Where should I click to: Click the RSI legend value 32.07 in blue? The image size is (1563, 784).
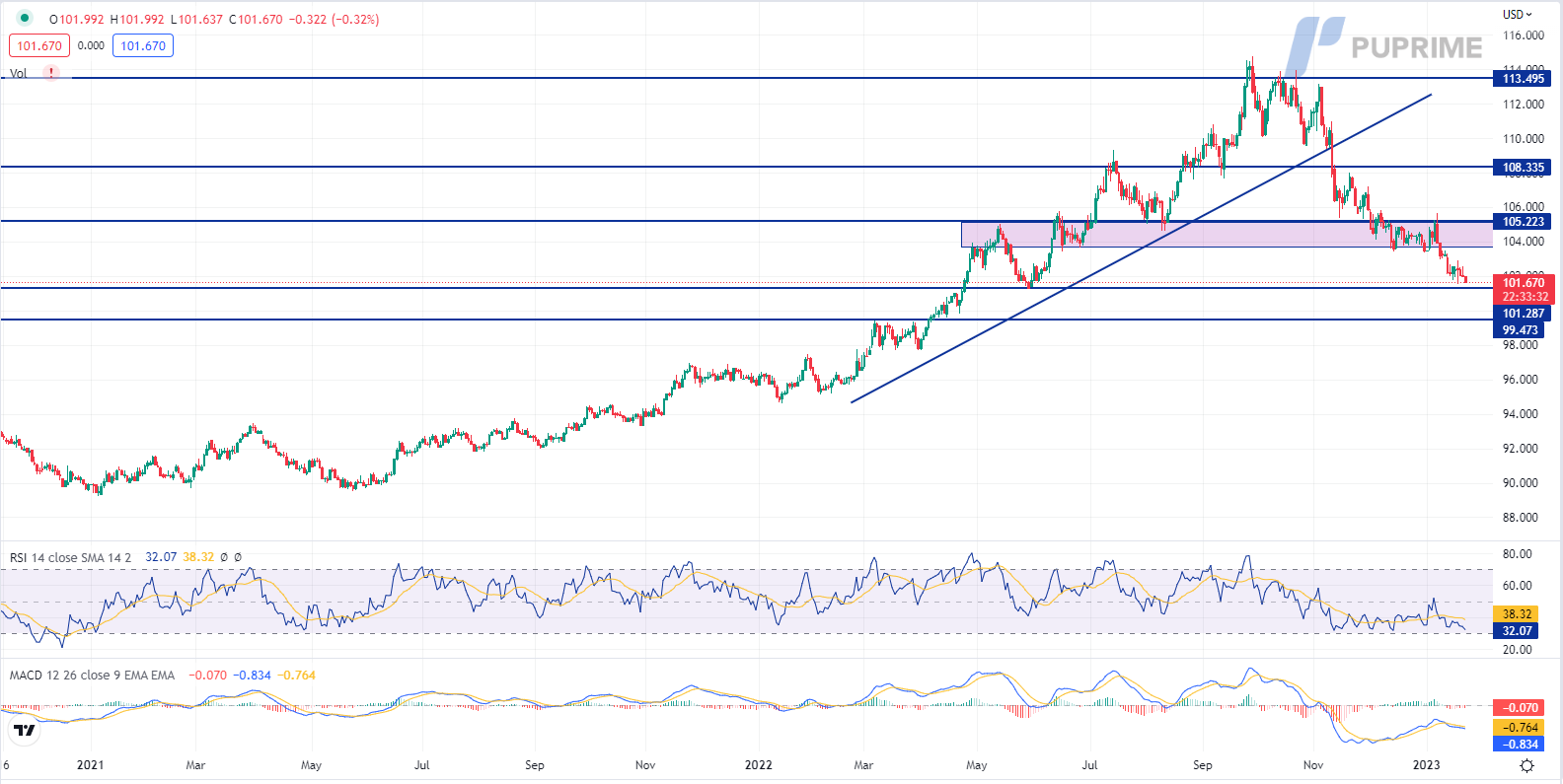click(x=161, y=557)
